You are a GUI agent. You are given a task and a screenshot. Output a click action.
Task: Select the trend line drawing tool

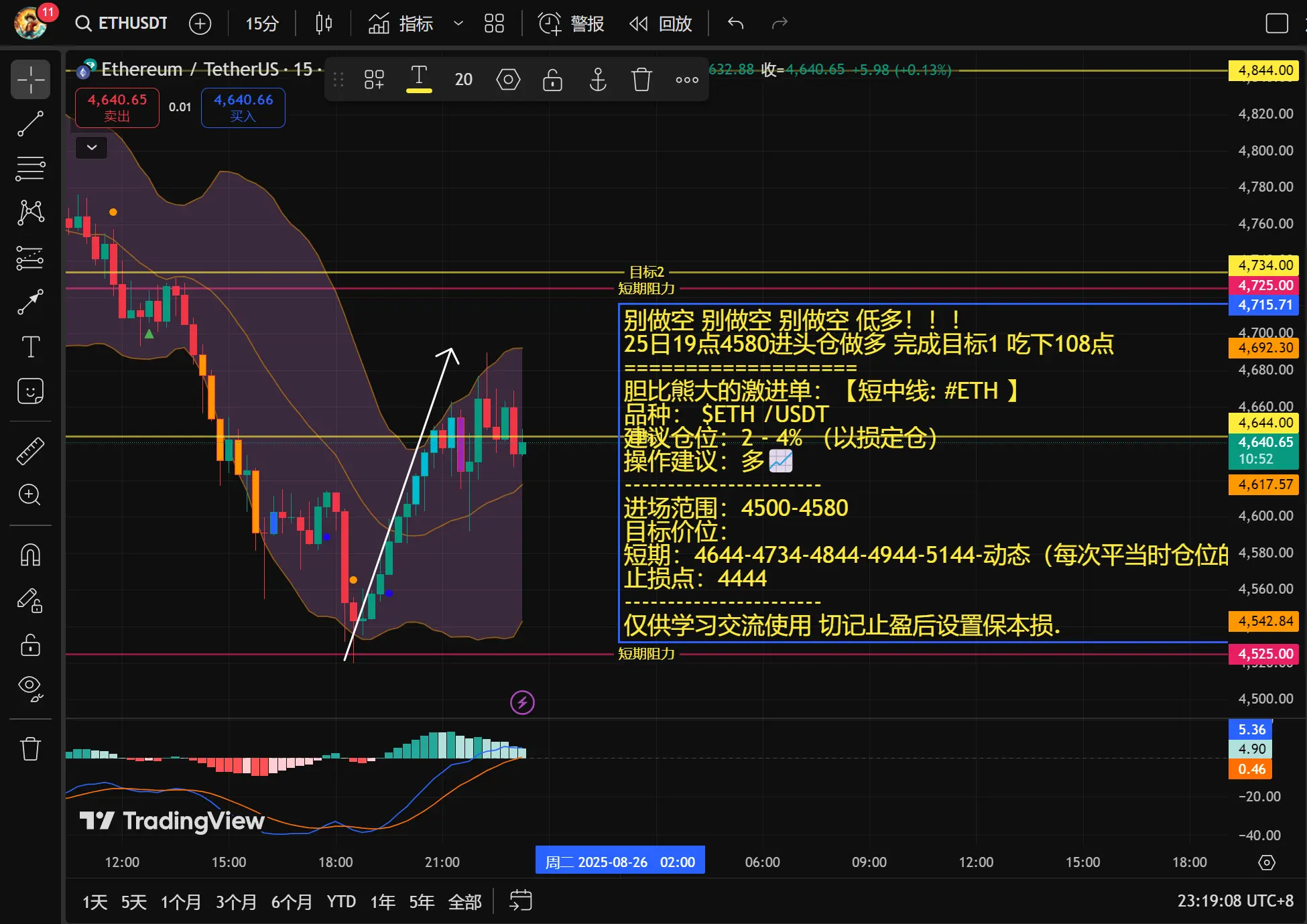click(30, 124)
